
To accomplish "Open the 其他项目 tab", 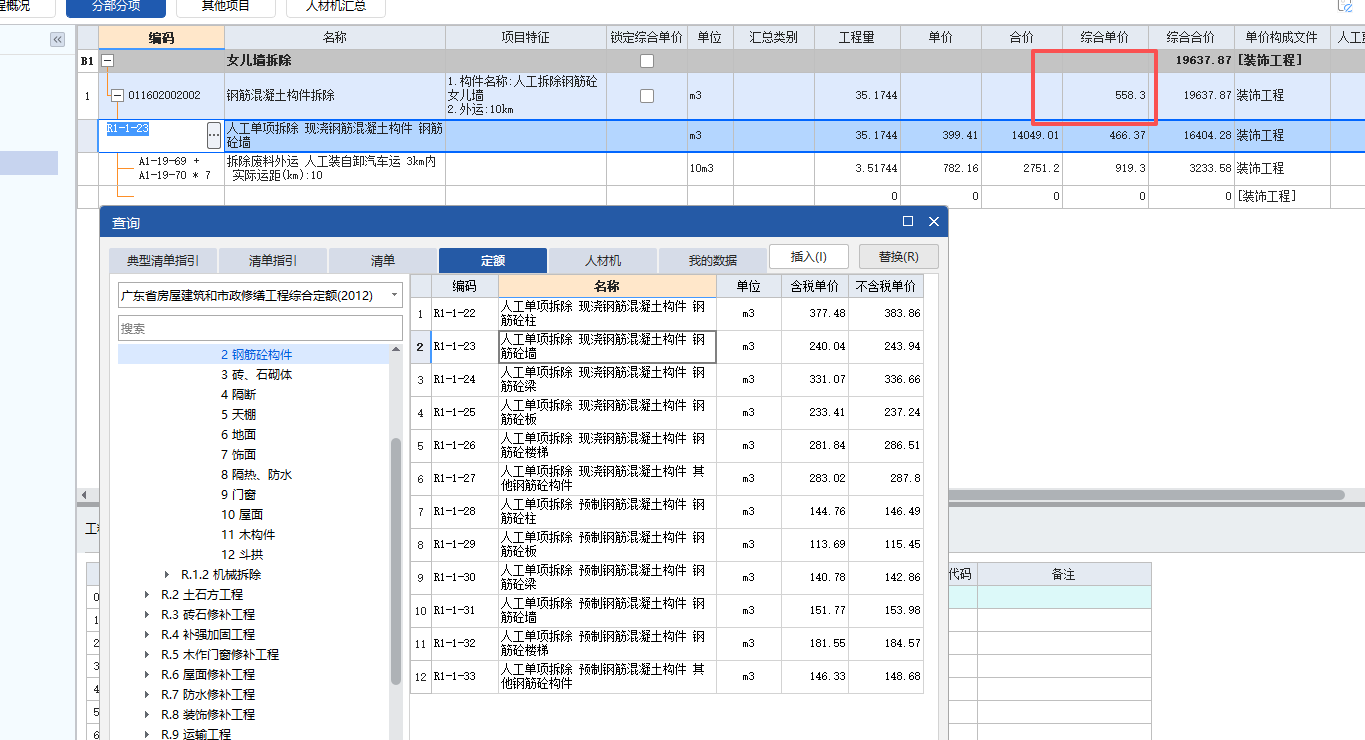I will [226, 8].
